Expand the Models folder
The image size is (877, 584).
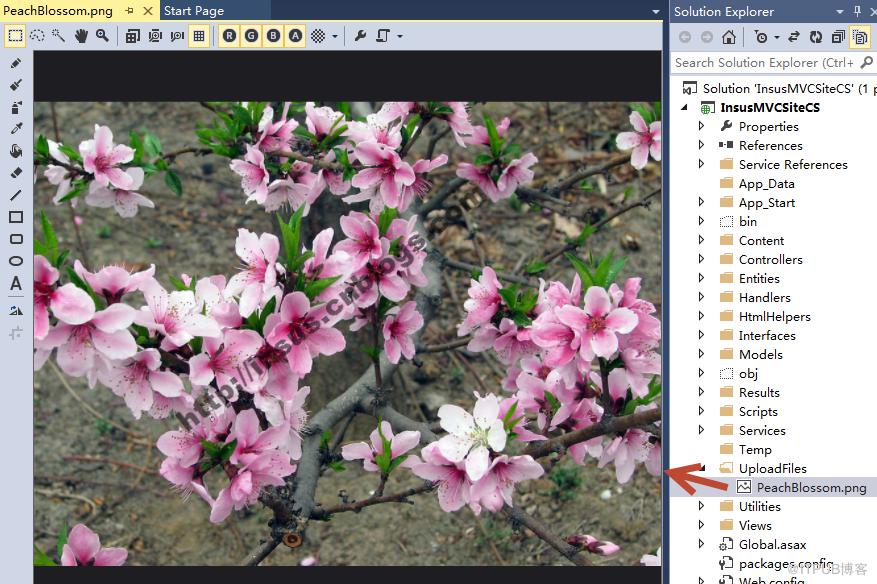[x=701, y=354]
